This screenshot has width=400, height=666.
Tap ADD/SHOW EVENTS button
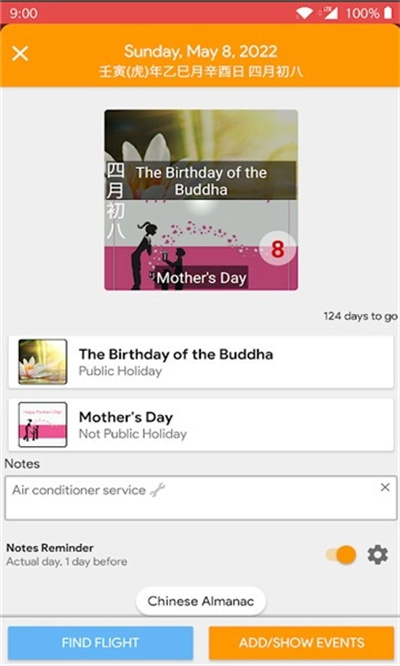point(301,642)
